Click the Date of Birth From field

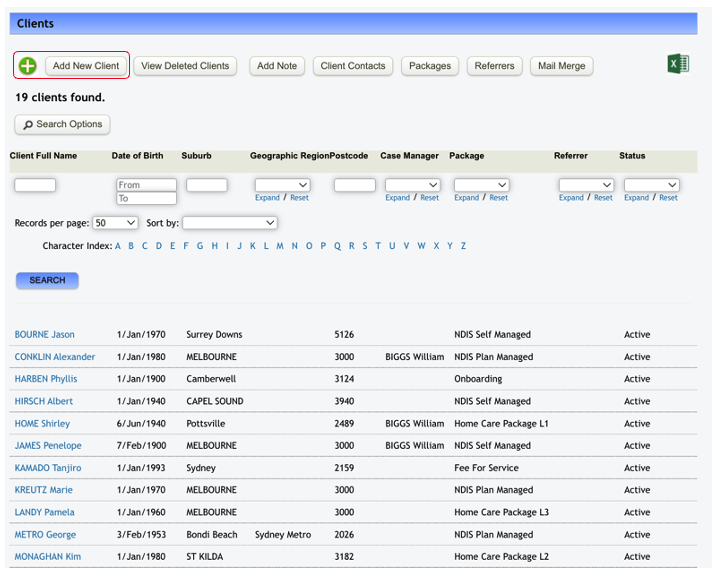click(146, 185)
